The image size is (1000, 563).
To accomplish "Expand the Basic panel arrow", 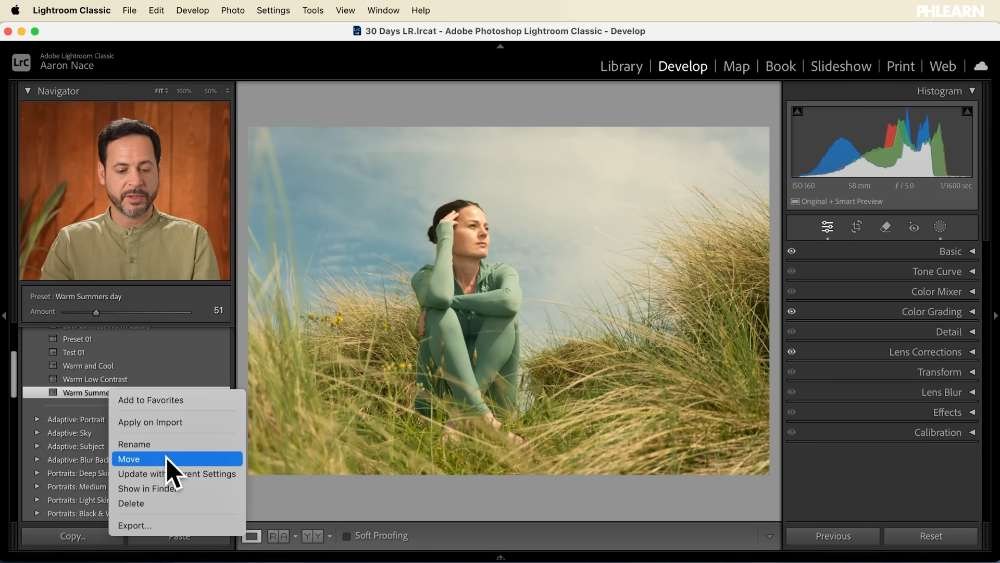I will click(x=972, y=251).
